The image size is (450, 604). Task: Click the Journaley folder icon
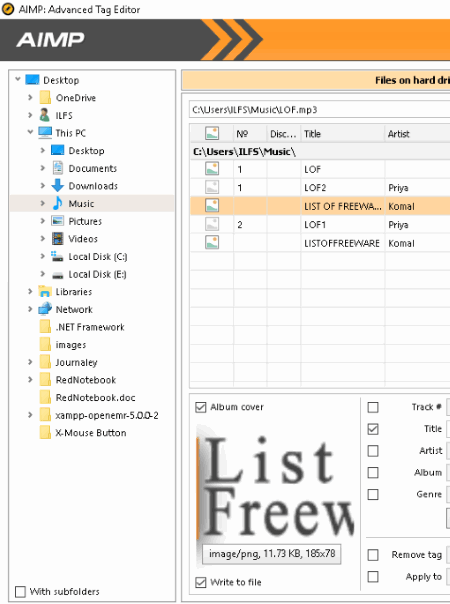[x=45, y=362]
